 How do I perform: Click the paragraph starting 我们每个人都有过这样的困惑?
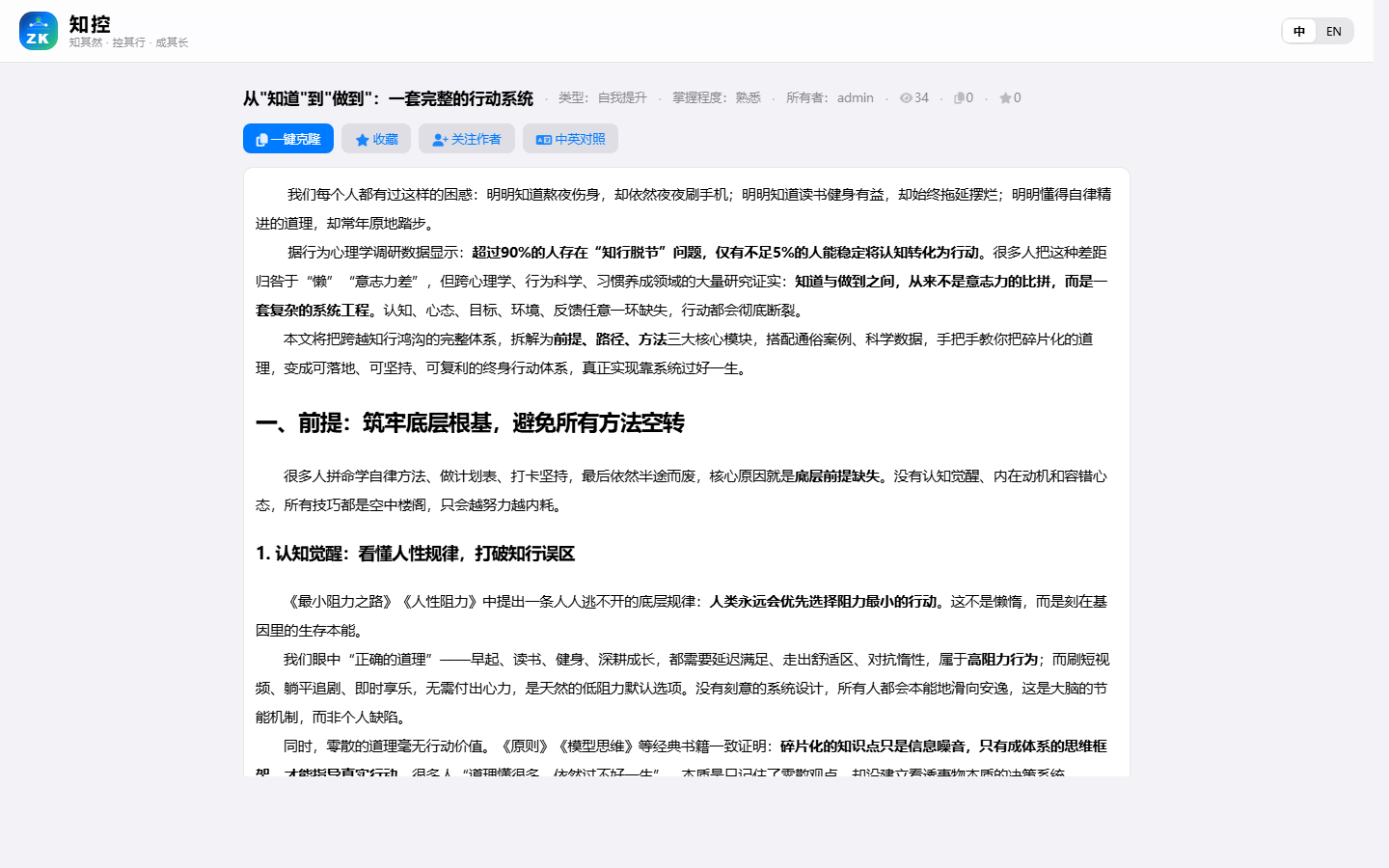(684, 208)
